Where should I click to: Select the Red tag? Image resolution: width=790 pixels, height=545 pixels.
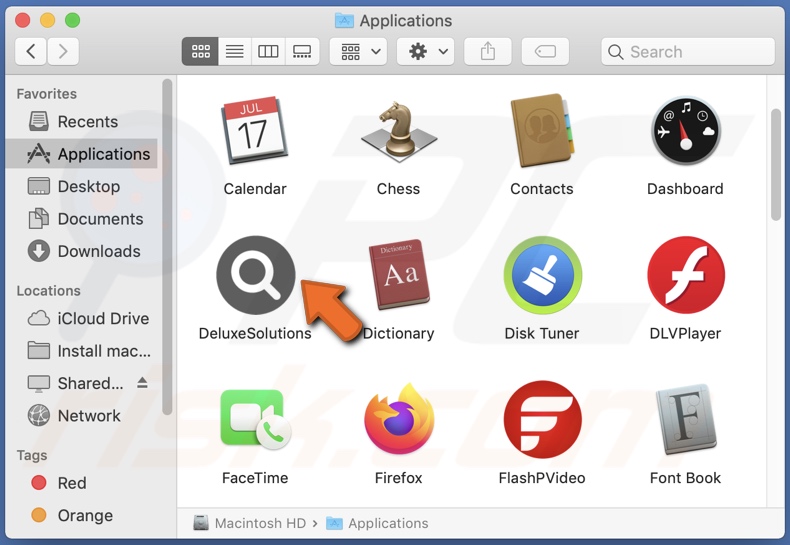click(x=81, y=483)
